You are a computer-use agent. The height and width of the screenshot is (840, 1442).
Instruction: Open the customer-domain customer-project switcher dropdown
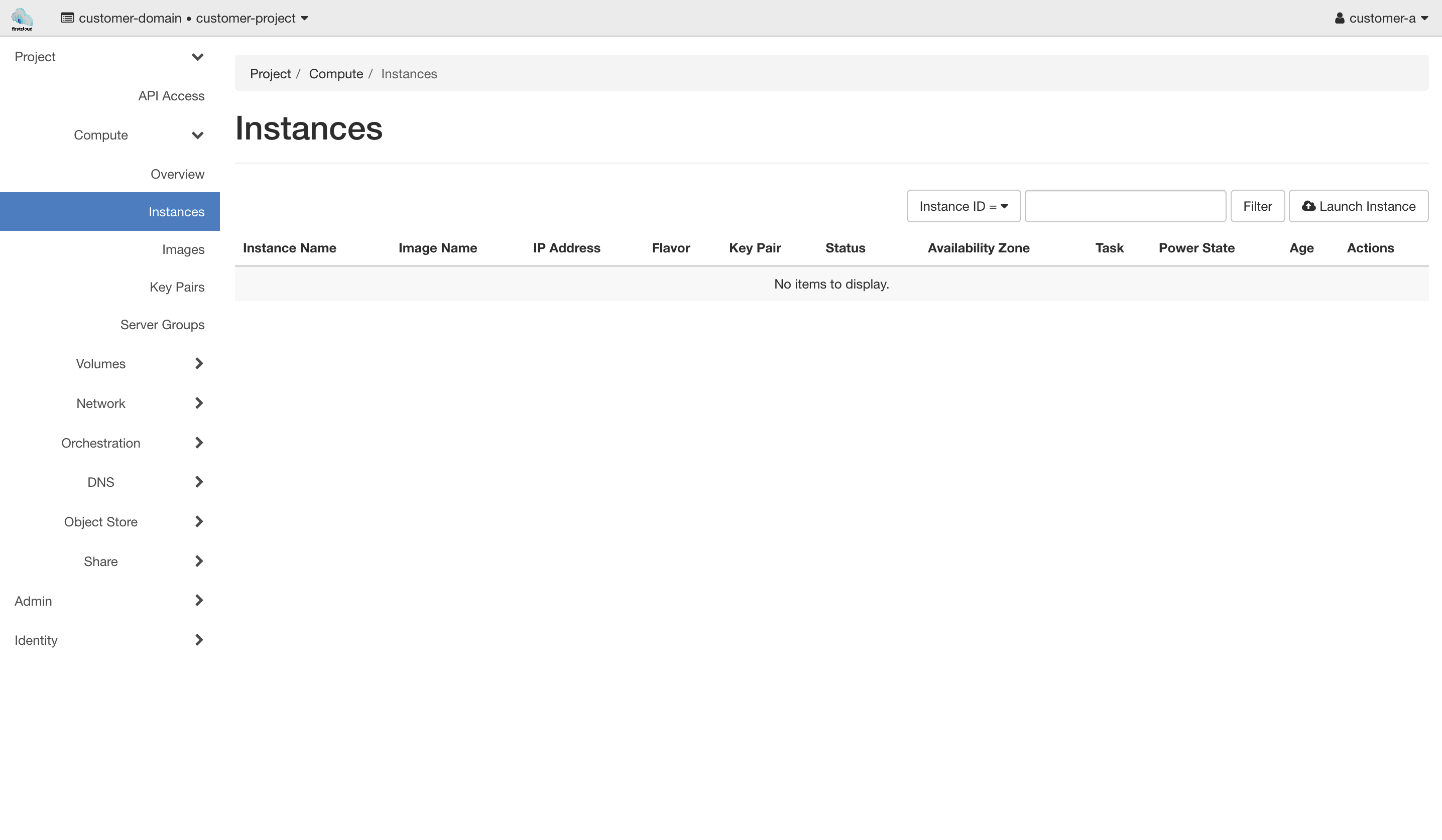pos(185,18)
